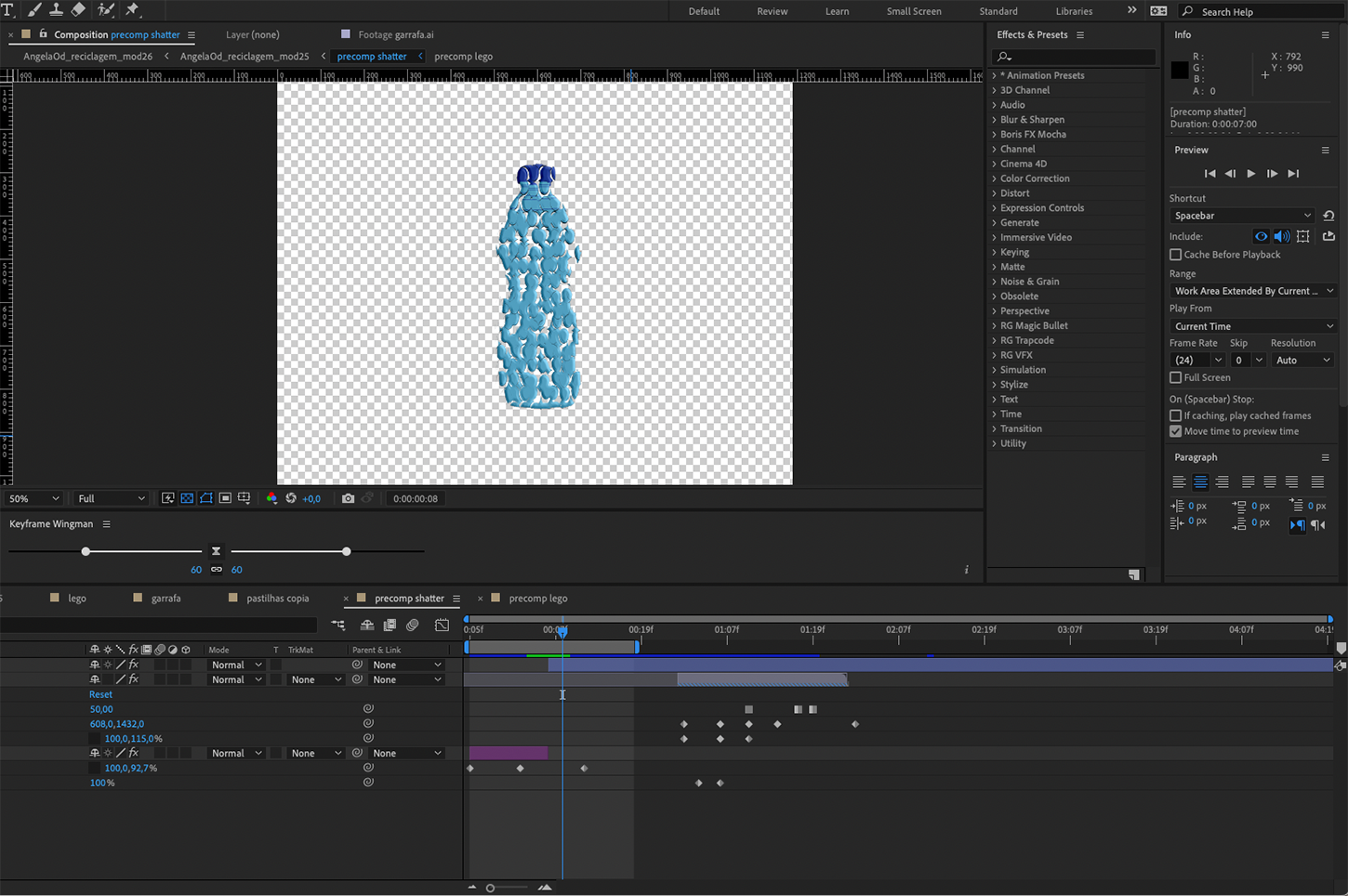
Task: Open the 50% magnification dropdown
Action: click(x=33, y=498)
